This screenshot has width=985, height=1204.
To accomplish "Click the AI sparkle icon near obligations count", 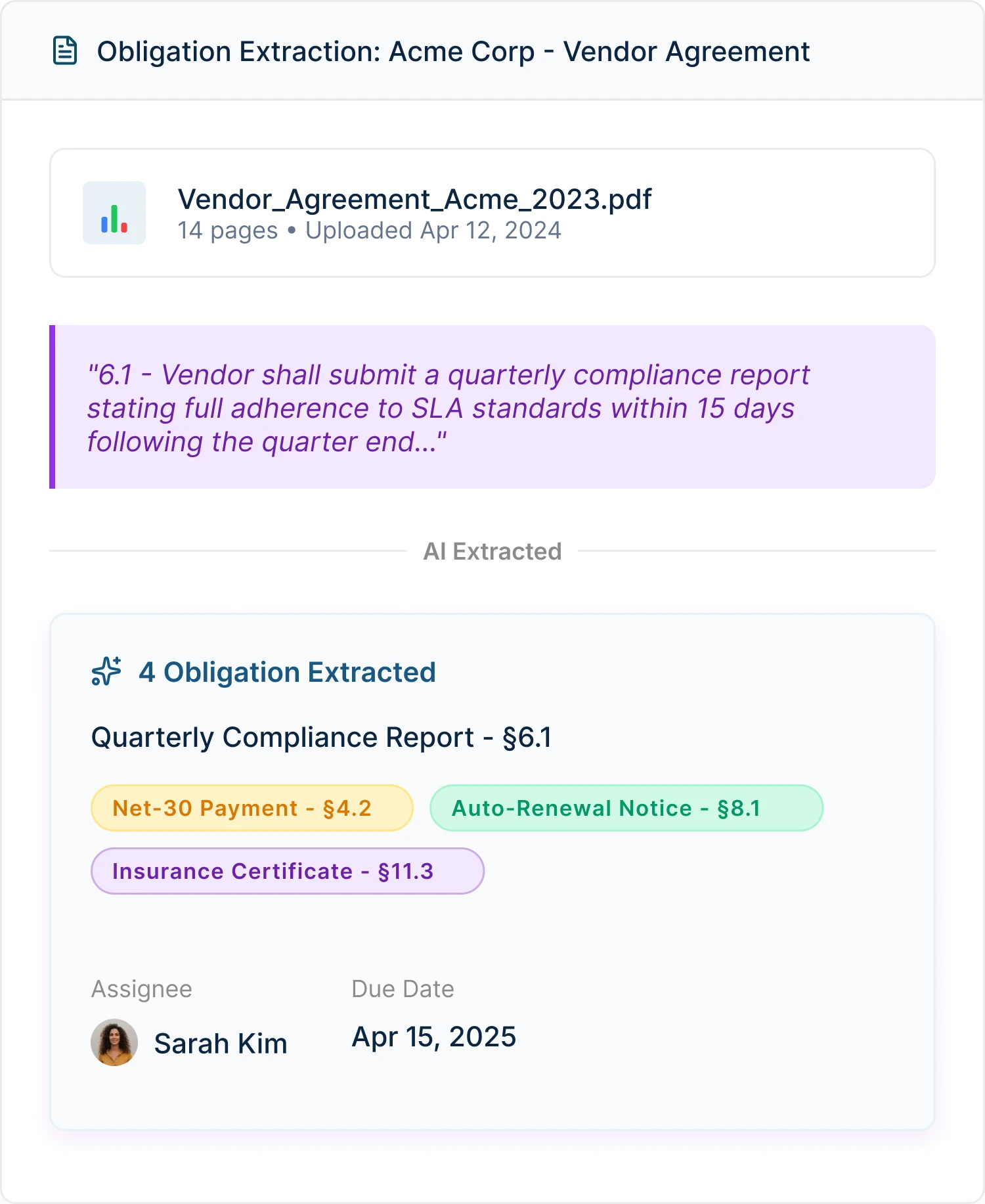I will [105, 672].
